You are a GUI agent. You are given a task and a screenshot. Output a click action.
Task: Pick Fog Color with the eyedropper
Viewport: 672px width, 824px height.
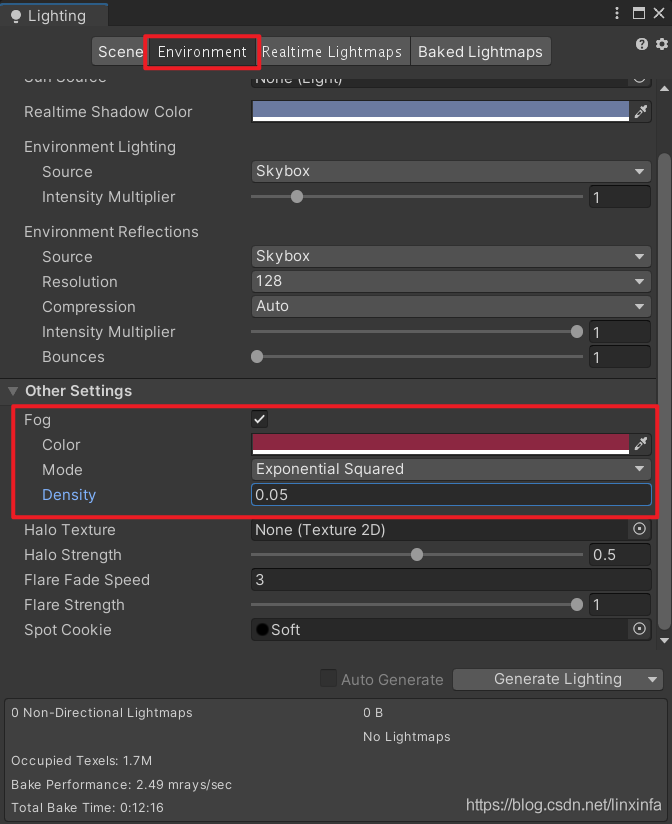(x=640, y=444)
